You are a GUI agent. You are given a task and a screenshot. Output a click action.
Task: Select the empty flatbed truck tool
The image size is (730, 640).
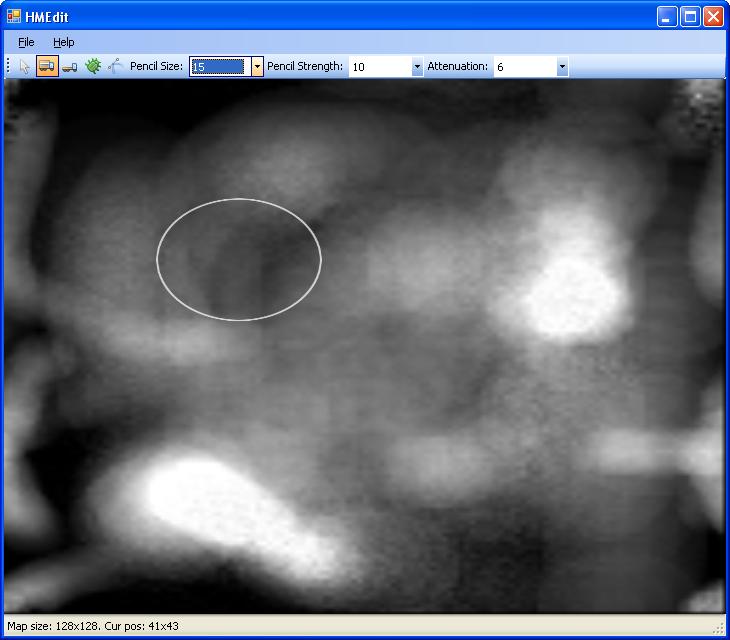pos(70,68)
